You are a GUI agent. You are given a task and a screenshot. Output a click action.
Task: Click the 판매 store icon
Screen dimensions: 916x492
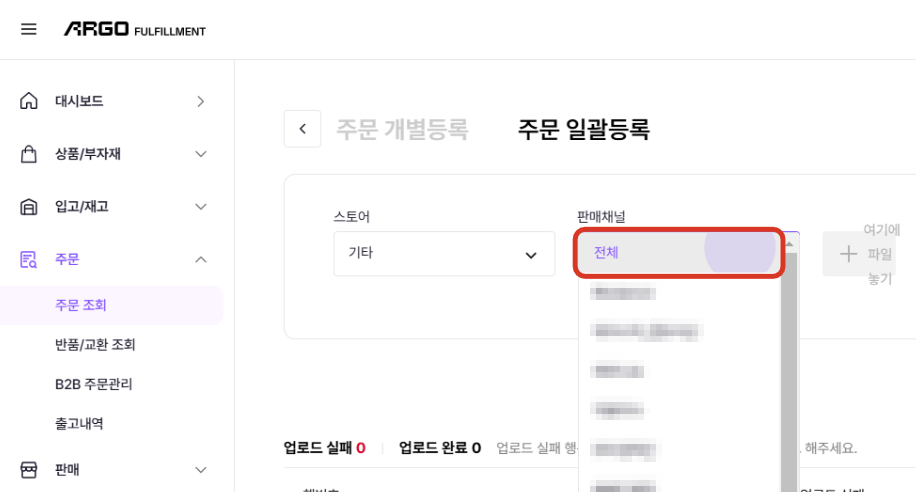click(29, 470)
